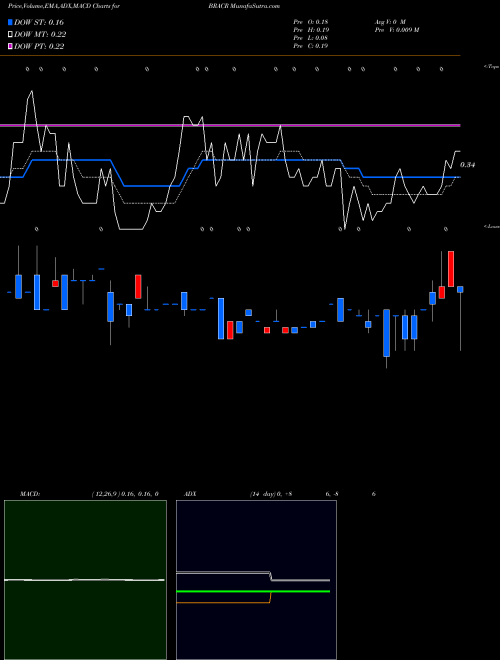Click the '<Lows' marker label
The height and width of the screenshot is (660, 500).
coord(492,226)
